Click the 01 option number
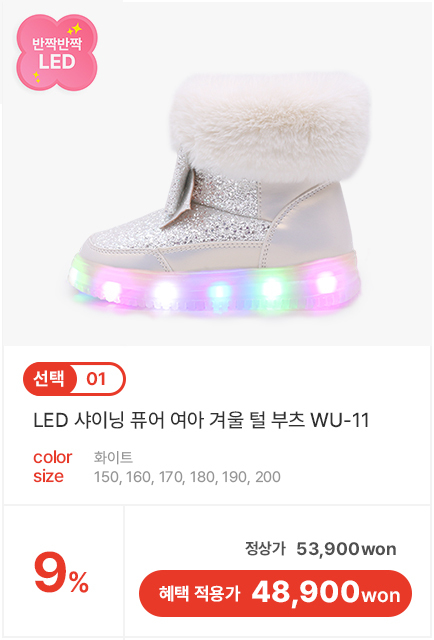Screen dimensions: 434x640 coord(96,379)
